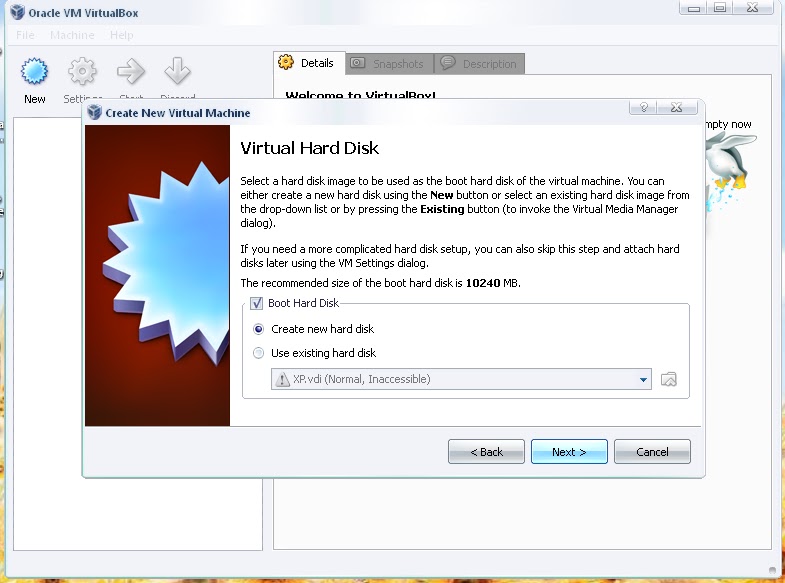Click the Snapshots tab camera icon
Screen dimensions: 785x583
click(x=357, y=63)
